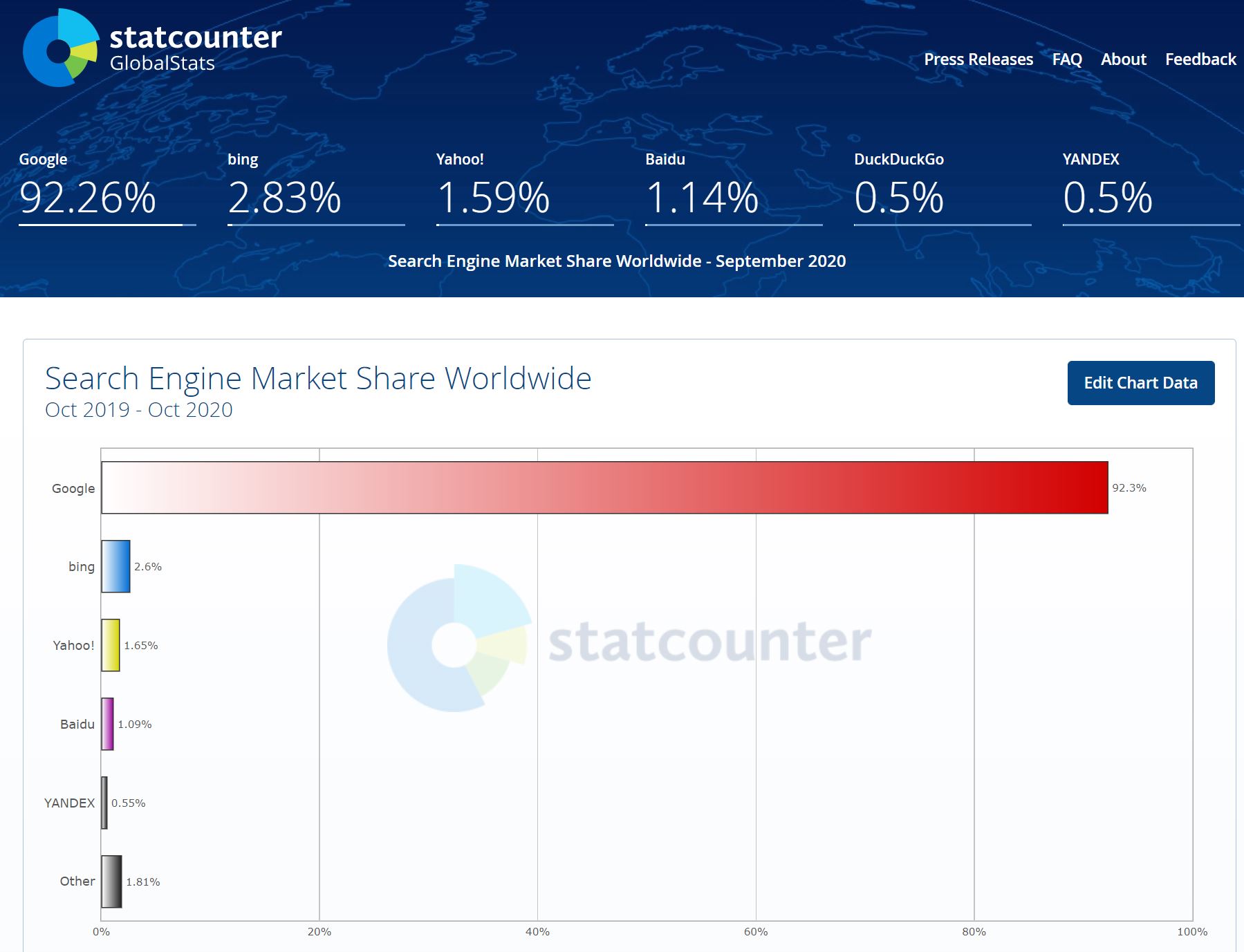Select the Baidu 1.14% stat
The image size is (1244, 952).
(x=734, y=187)
